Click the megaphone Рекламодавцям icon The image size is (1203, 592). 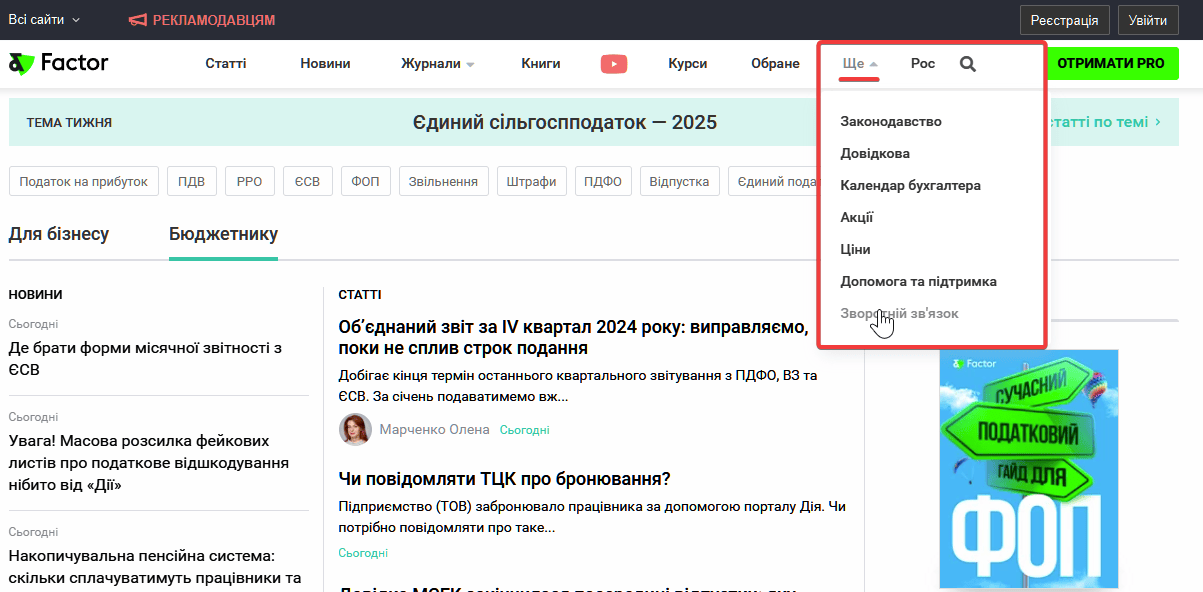(138, 20)
